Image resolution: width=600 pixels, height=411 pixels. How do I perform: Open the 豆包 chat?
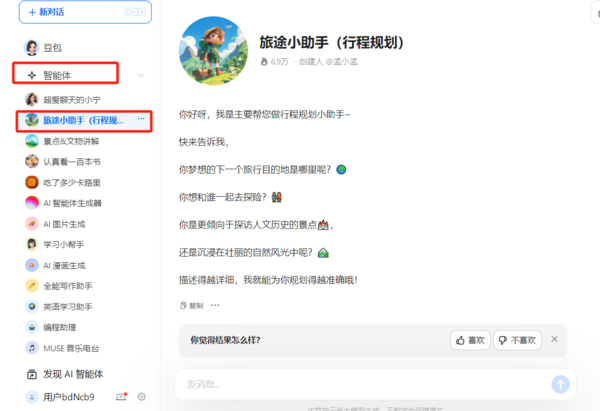click(52, 48)
